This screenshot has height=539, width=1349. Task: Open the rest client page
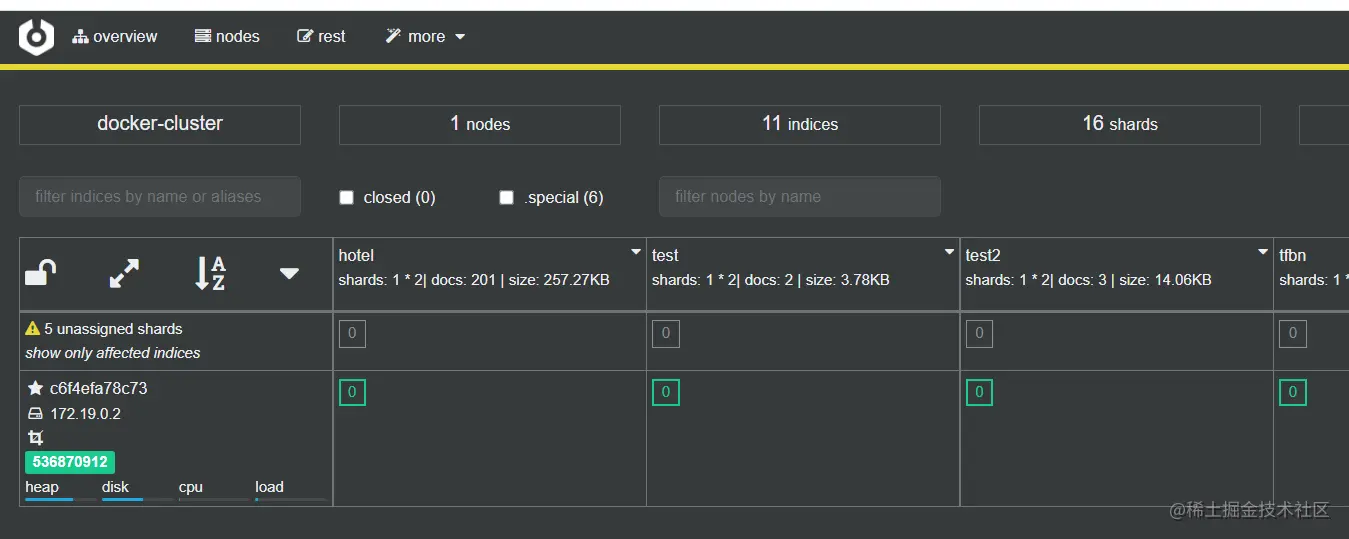pyautogui.click(x=321, y=37)
